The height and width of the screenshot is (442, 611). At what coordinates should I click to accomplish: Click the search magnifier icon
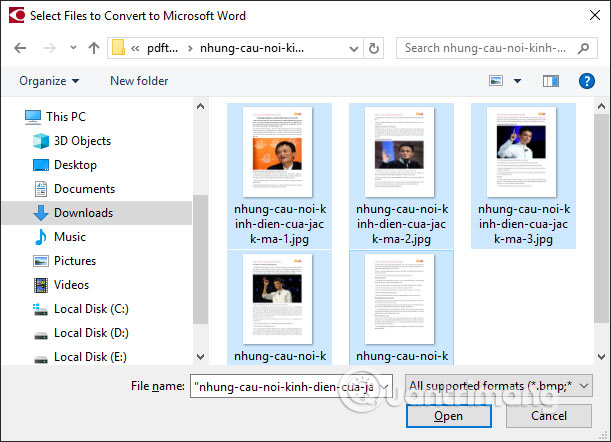click(x=583, y=48)
